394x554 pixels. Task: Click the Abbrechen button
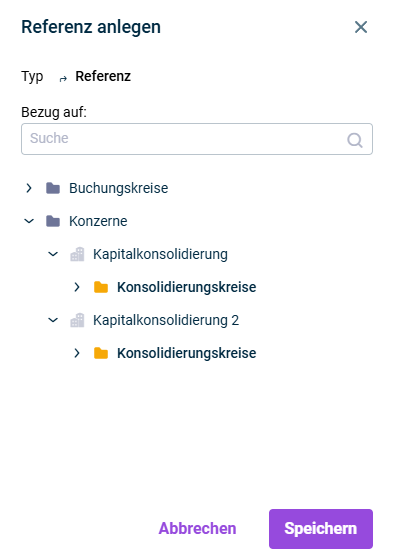pos(197,529)
